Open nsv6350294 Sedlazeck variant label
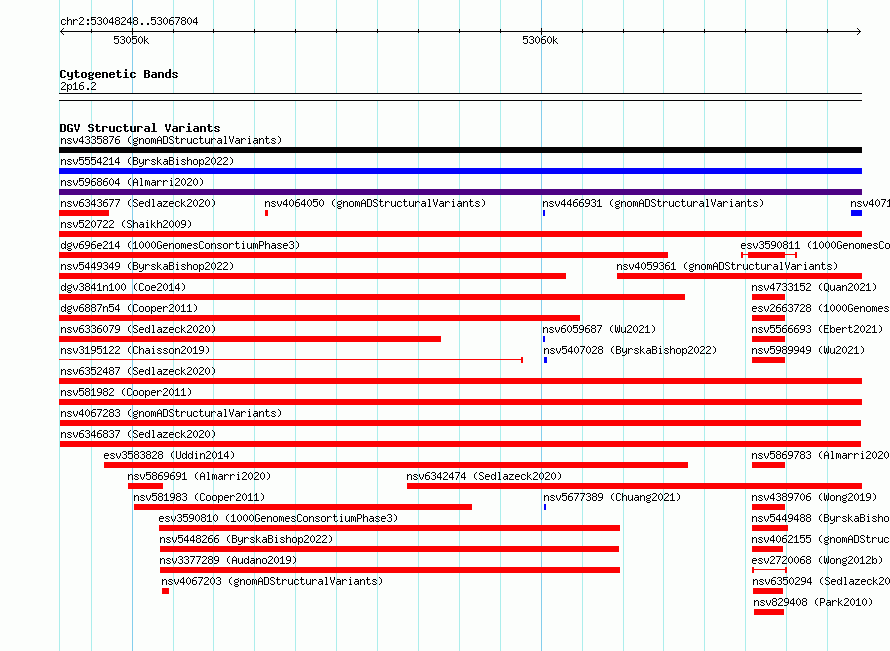Screen dimensions: 890x651 821,581
